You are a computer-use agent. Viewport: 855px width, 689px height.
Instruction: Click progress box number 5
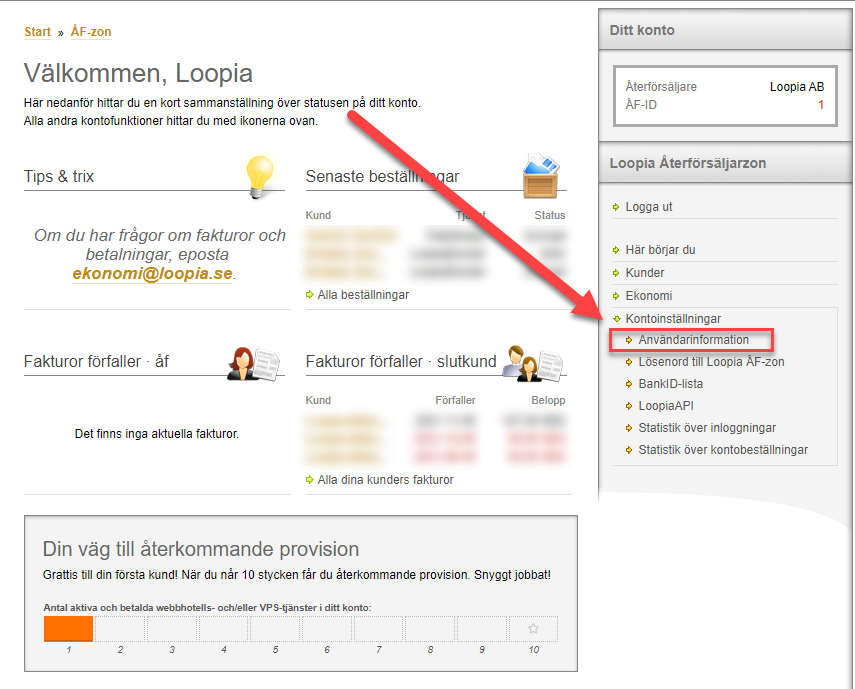pos(275,629)
